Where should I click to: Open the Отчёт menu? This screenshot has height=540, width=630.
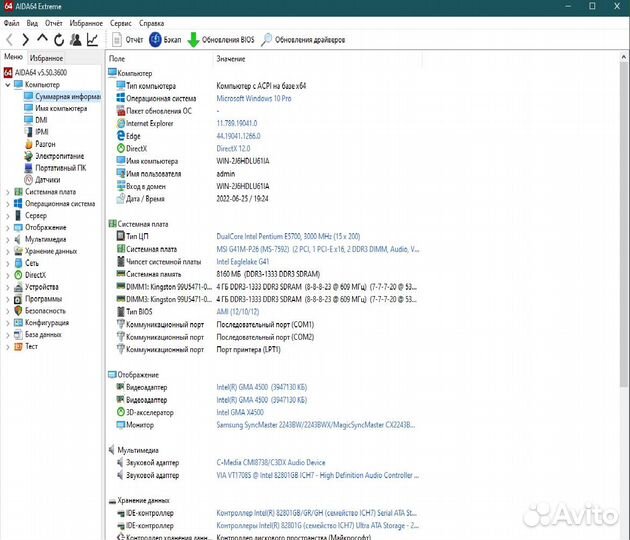pos(54,23)
